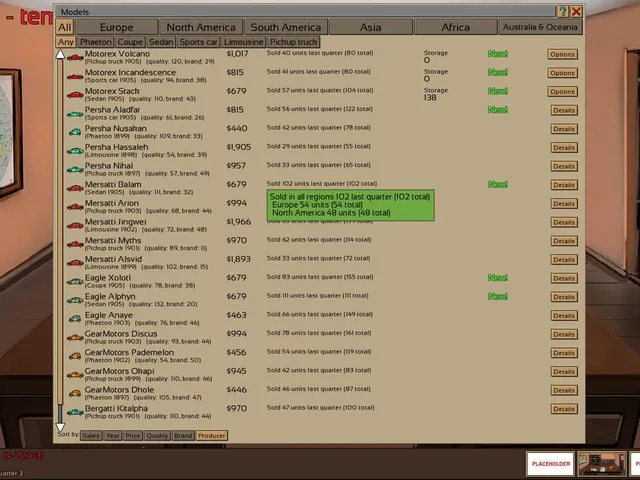Screen dimensions: 640x480
Task: Click the Persha Aladfar teal car icon
Action: tap(75, 114)
